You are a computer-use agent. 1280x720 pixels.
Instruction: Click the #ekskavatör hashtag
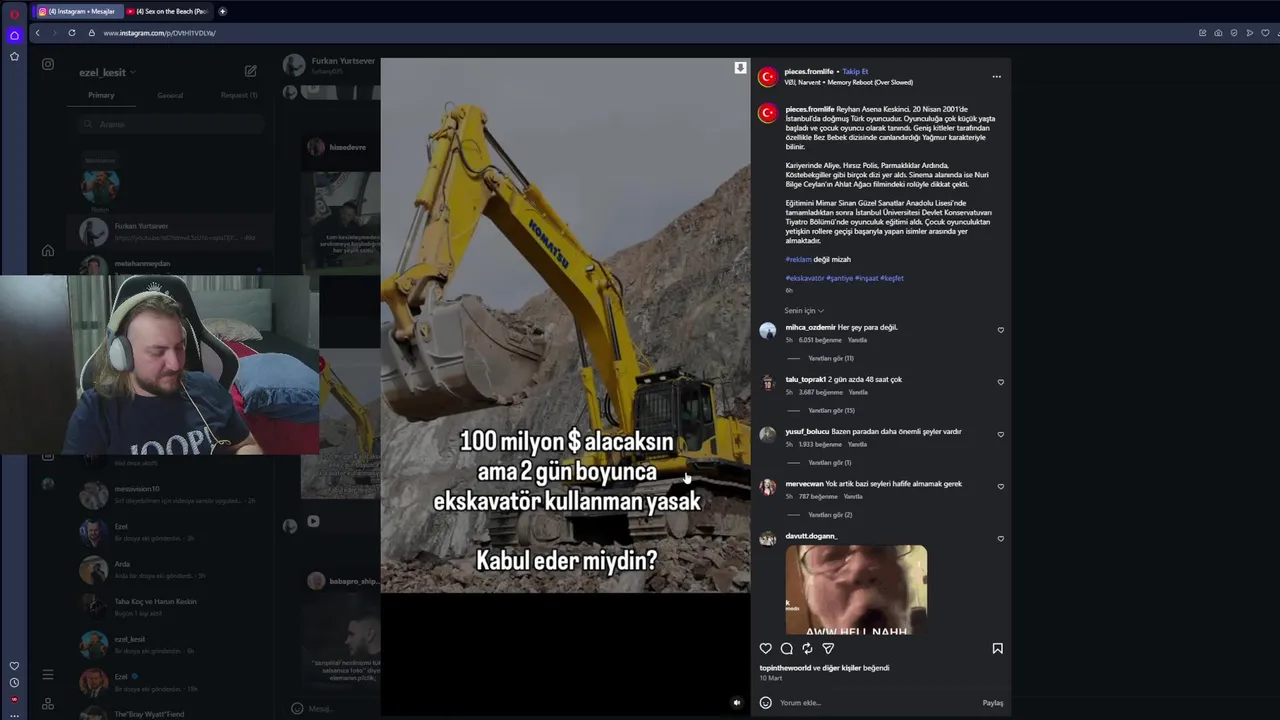pyautogui.click(x=805, y=278)
